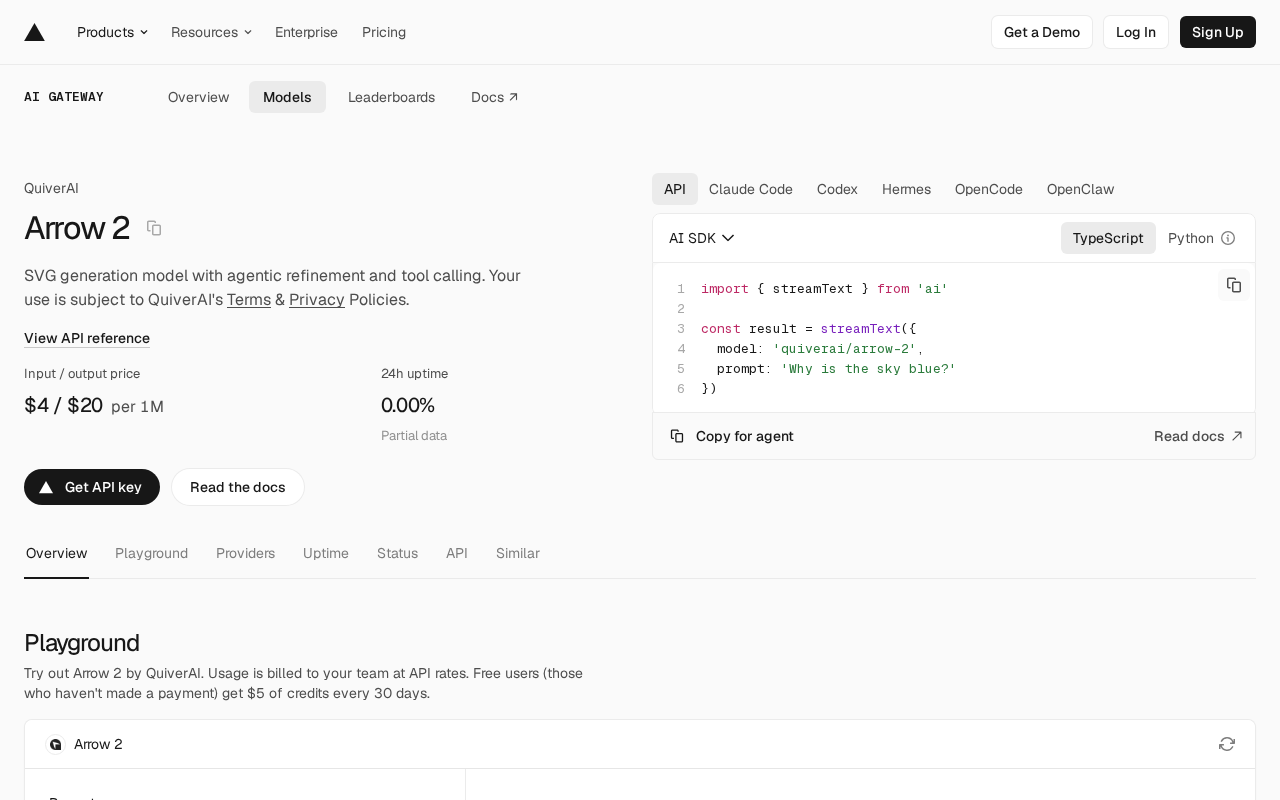Open the Read docs link under code
The image size is (1280, 800).
[x=1198, y=436]
